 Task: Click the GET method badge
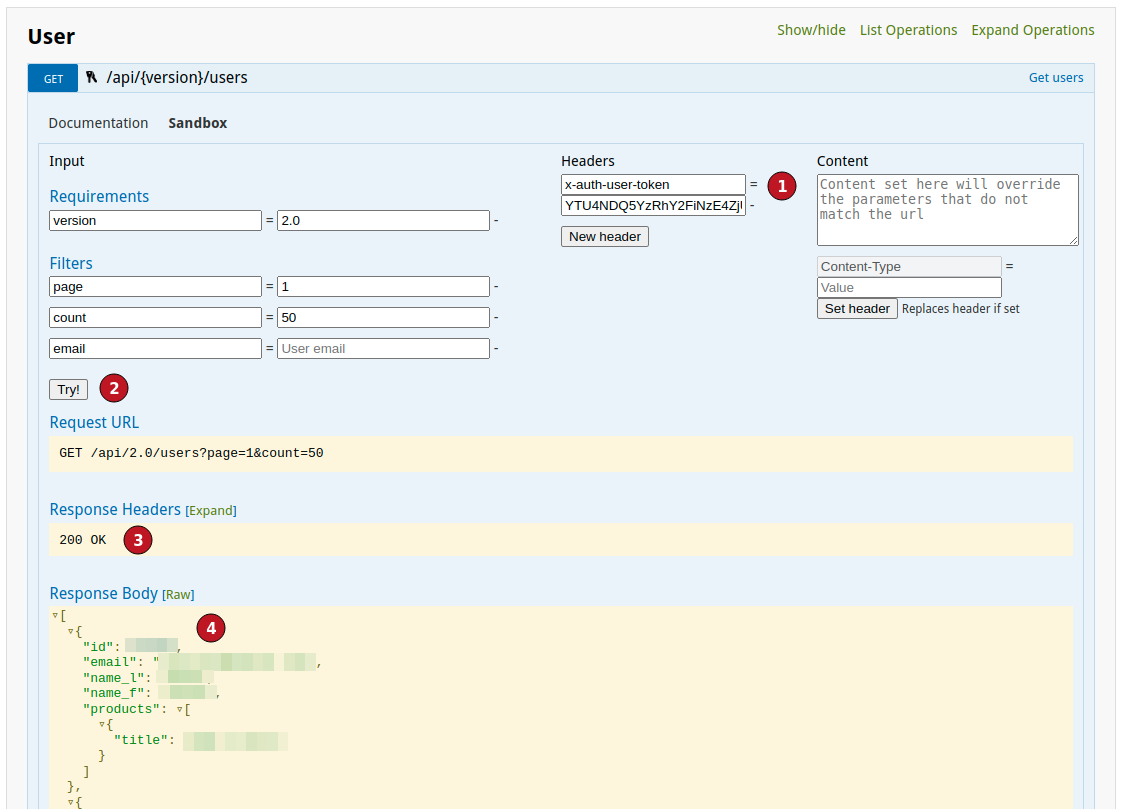[x=53, y=78]
